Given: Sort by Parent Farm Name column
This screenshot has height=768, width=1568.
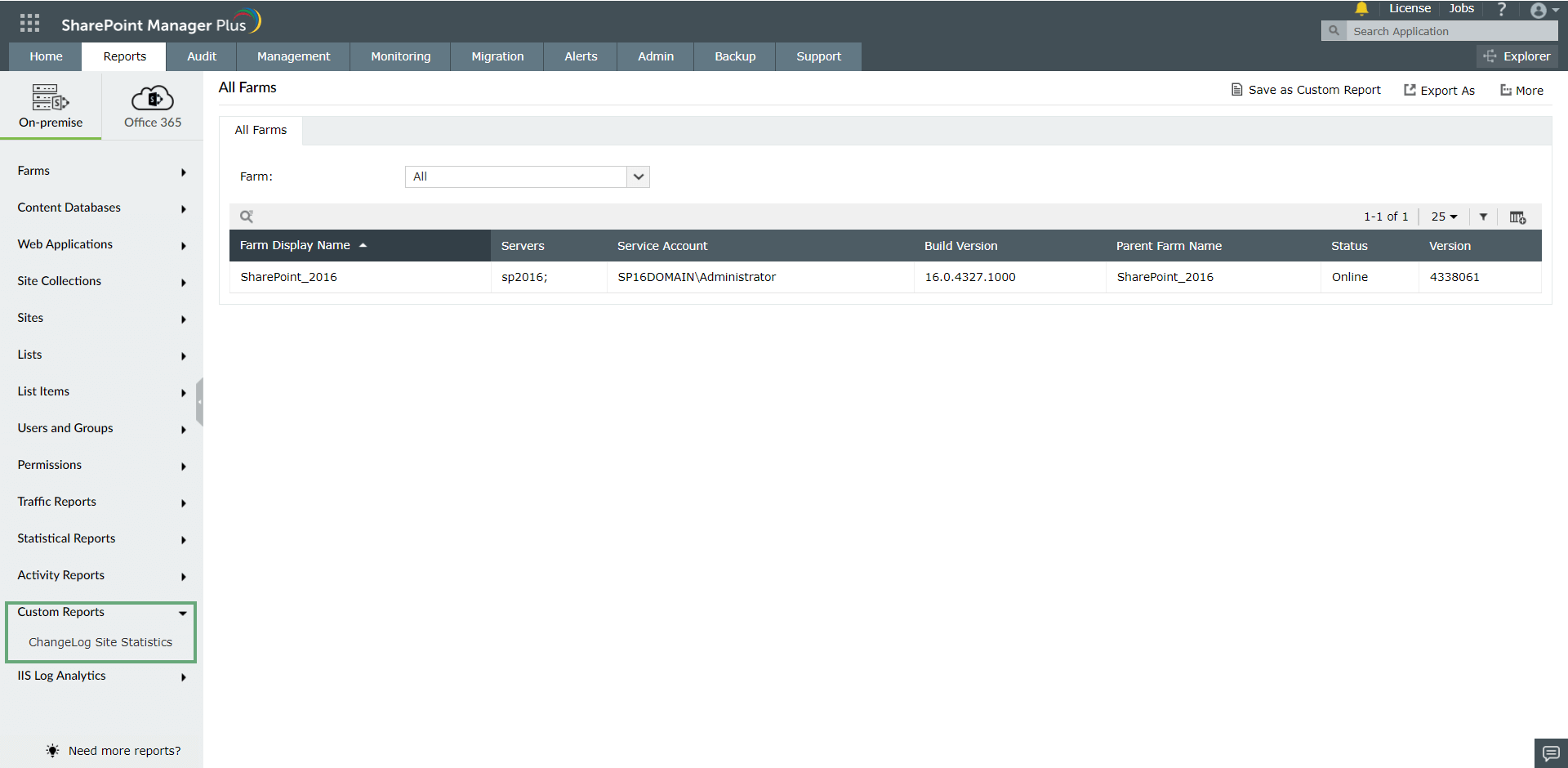Looking at the screenshot, I should tap(1214, 245).
